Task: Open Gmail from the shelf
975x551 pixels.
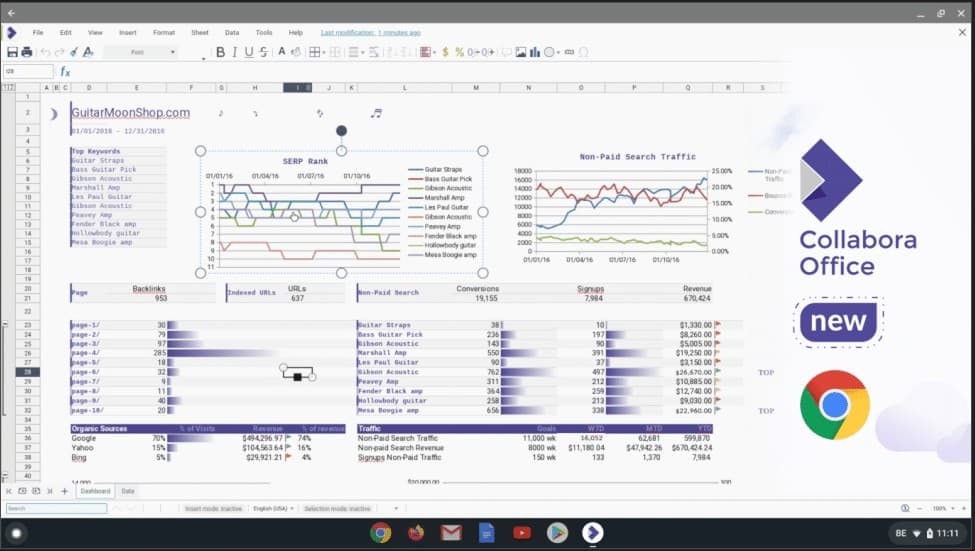Action: click(451, 533)
